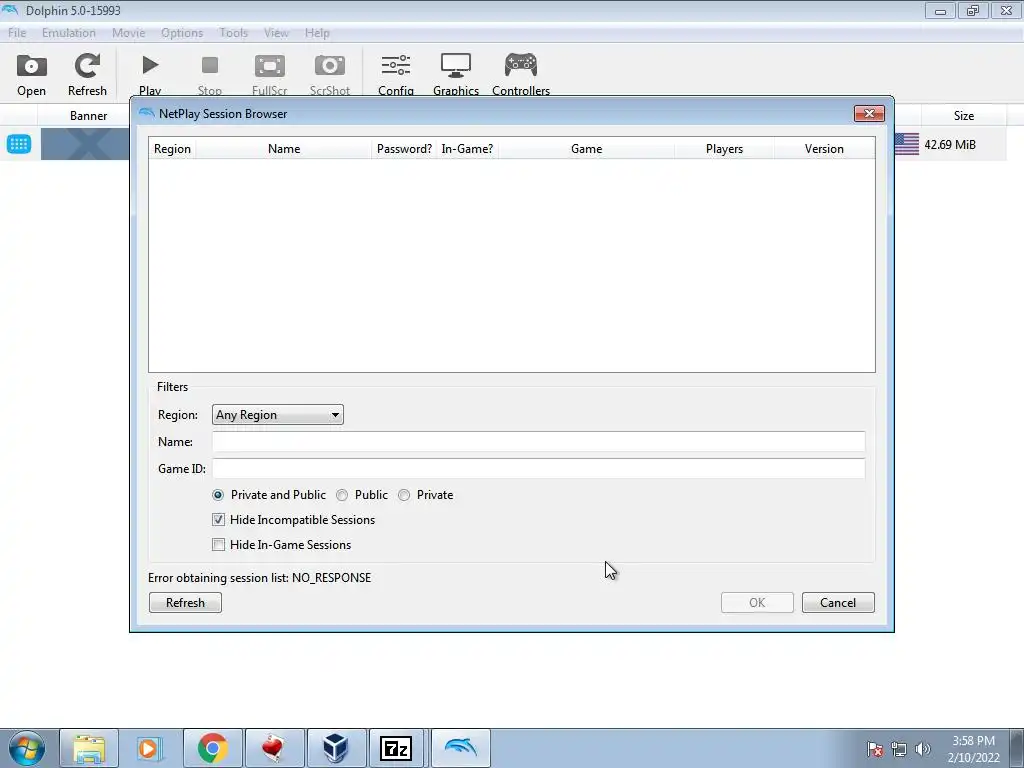This screenshot has height=768, width=1024.
Task: Open the Options menu
Action: pyautogui.click(x=182, y=33)
